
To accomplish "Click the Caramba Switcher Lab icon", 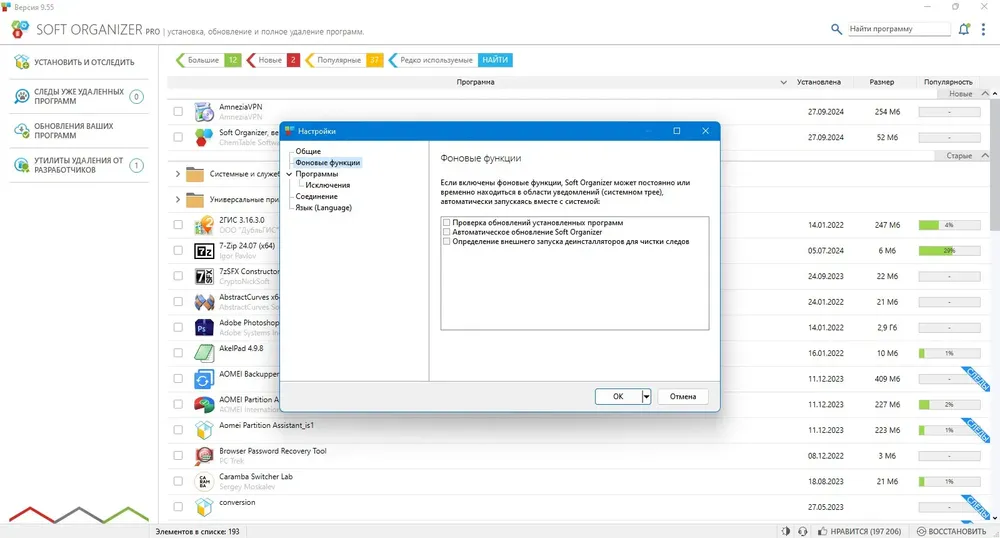I will pos(203,481).
